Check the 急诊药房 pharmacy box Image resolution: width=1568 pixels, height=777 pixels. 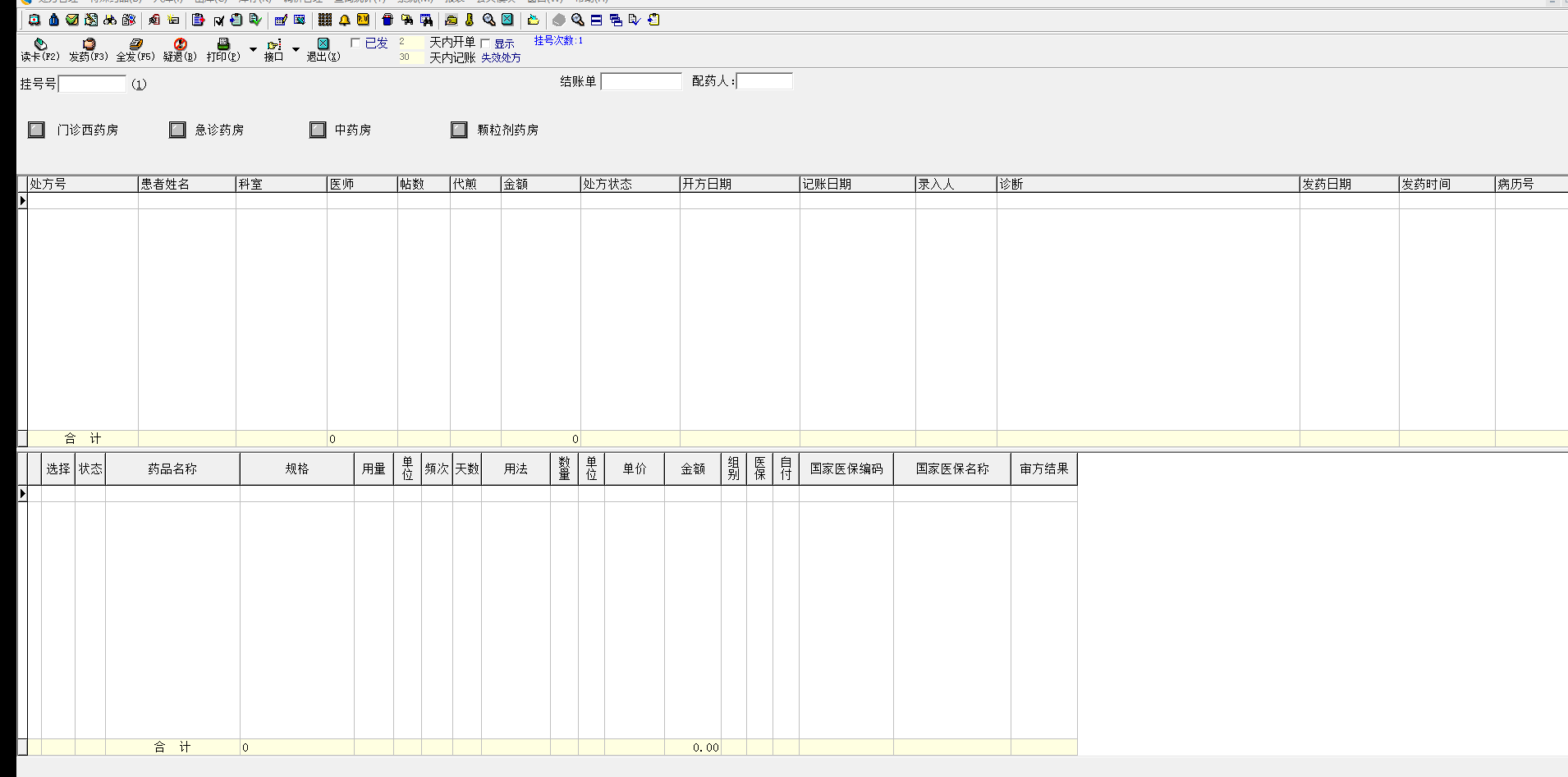point(177,130)
